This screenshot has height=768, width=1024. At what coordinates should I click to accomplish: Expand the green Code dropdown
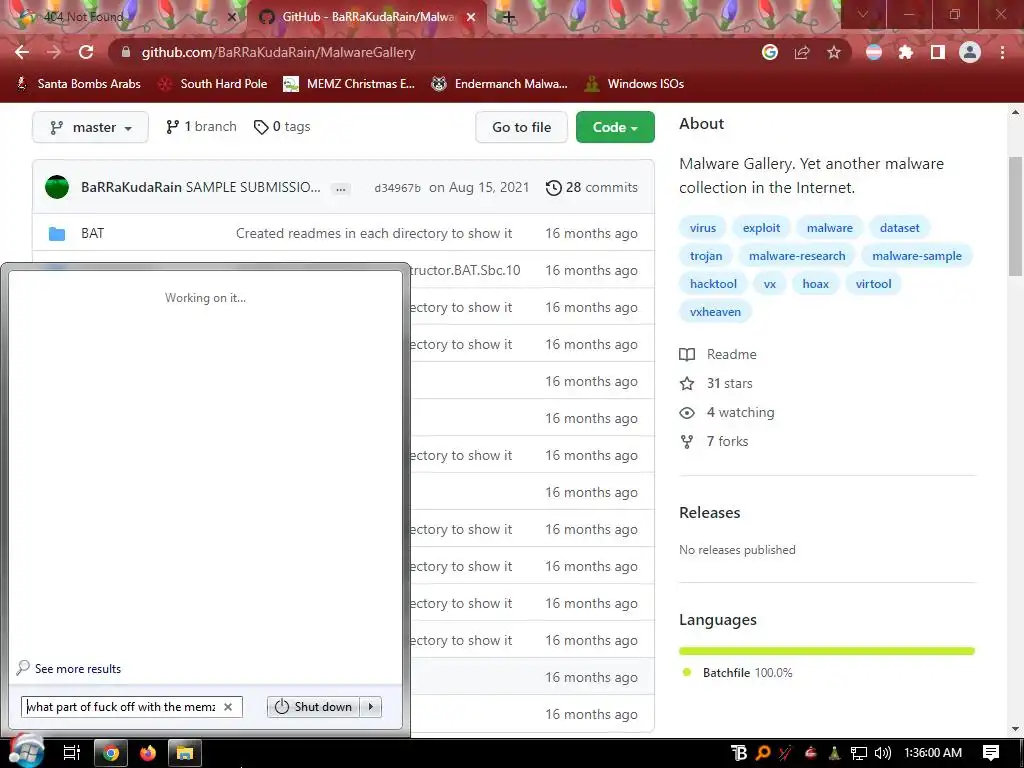(x=615, y=127)
